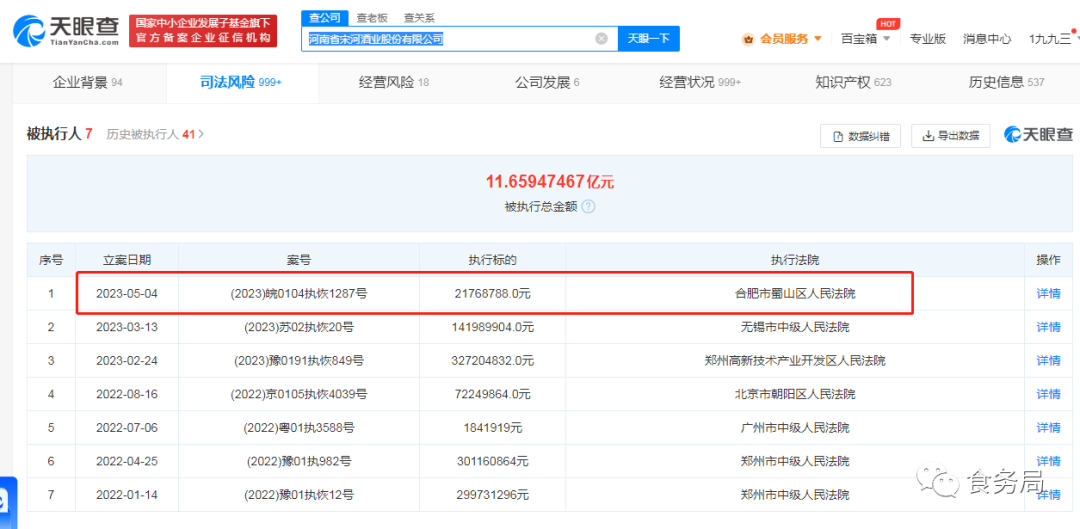Click filing date 2023-05-04
1080x529 pixels.
pyautogui.click(x=127, y=294)
